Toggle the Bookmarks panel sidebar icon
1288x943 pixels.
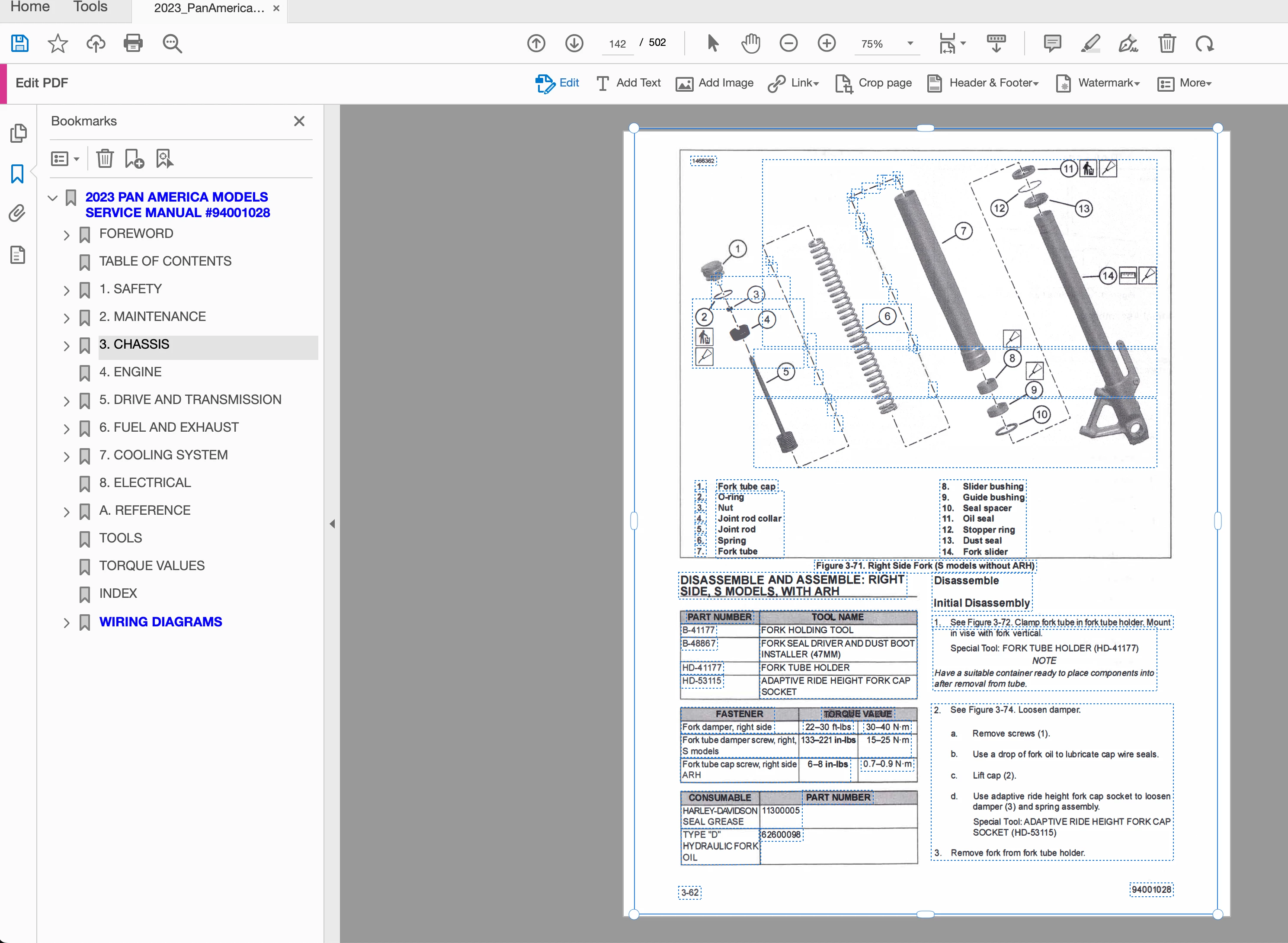tap(17, 173)
